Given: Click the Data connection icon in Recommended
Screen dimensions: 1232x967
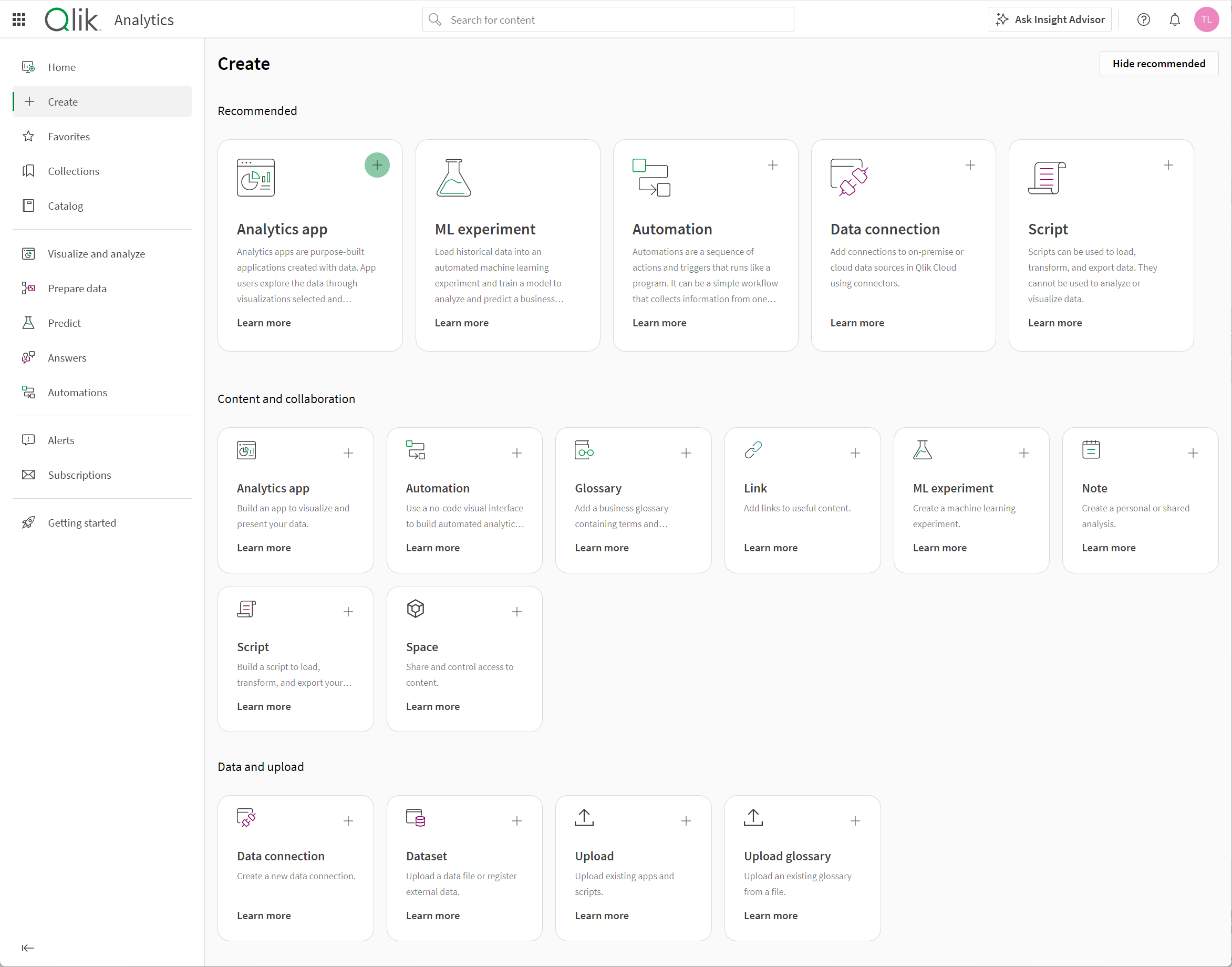Looking at the screenshot, I should pyautogui.click(x=849, y=177).
